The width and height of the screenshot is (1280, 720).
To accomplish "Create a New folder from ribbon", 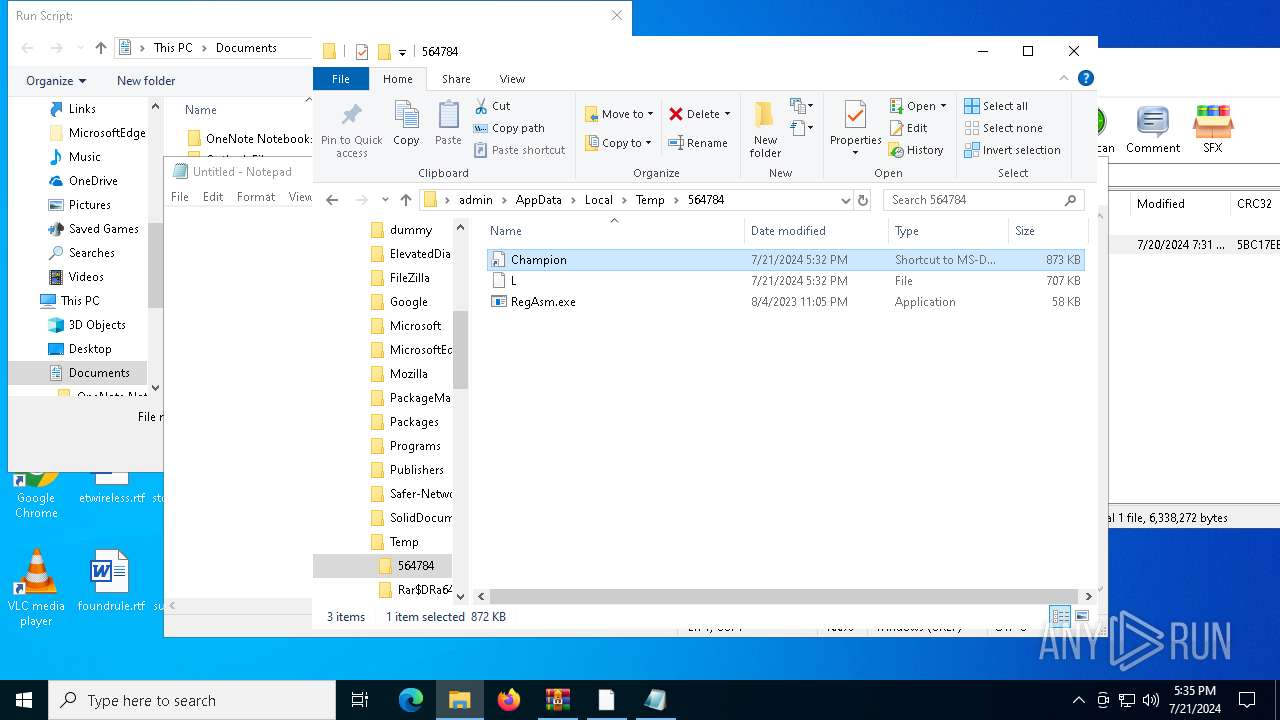I will 765,128.
